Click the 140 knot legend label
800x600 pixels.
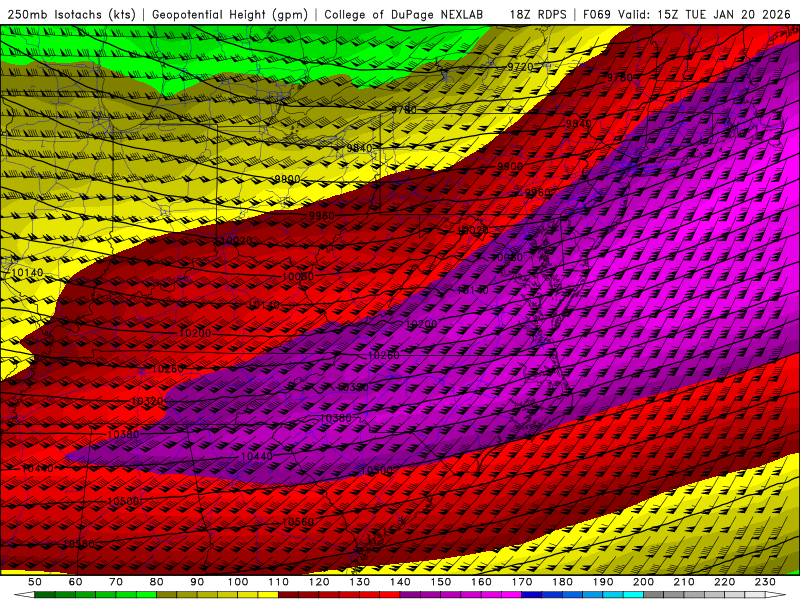click(400, 582)
